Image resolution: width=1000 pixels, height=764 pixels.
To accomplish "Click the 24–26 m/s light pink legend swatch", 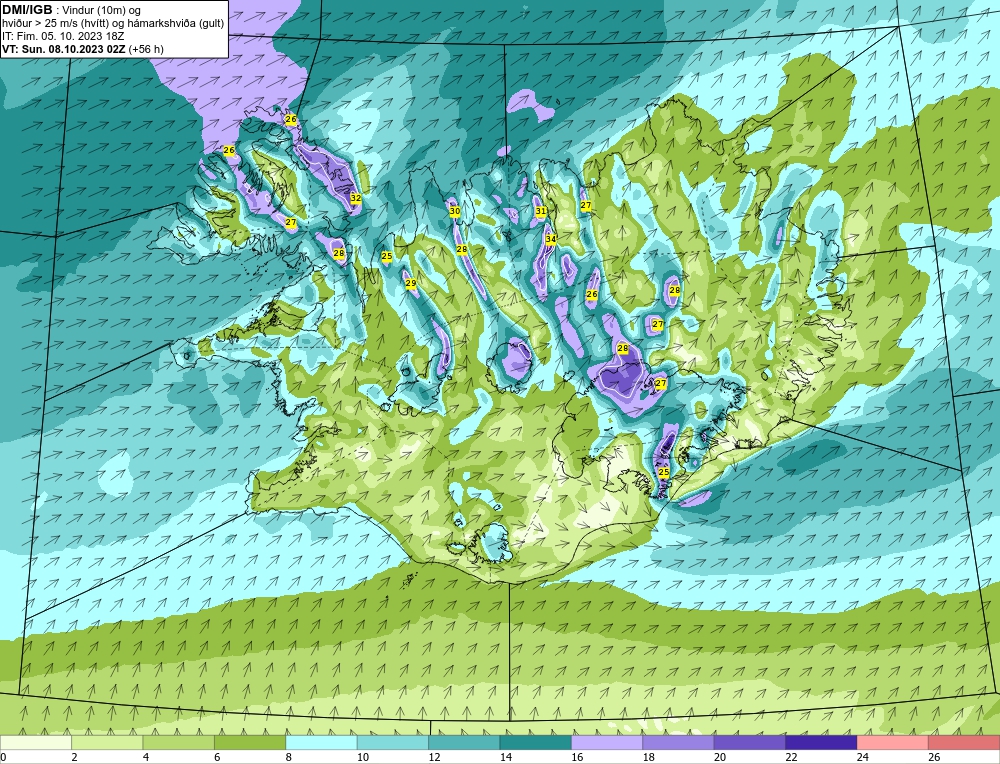I will (x=893, y=742).
